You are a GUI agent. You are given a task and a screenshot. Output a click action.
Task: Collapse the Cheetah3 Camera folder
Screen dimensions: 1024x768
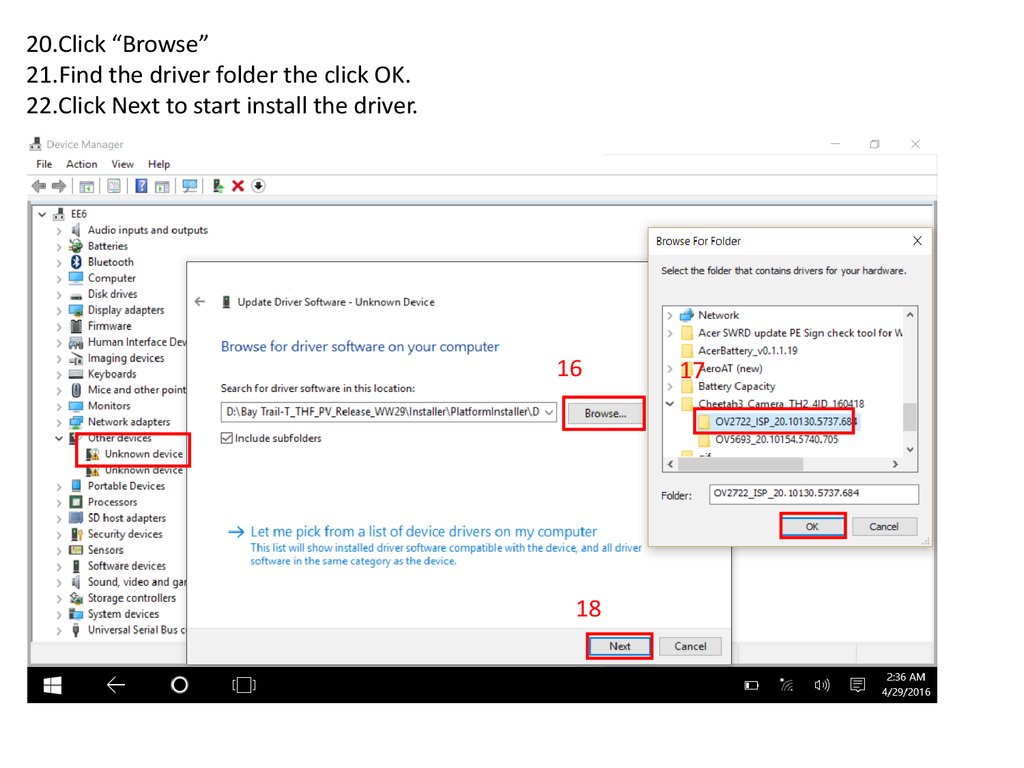click(x=669, y=404)
